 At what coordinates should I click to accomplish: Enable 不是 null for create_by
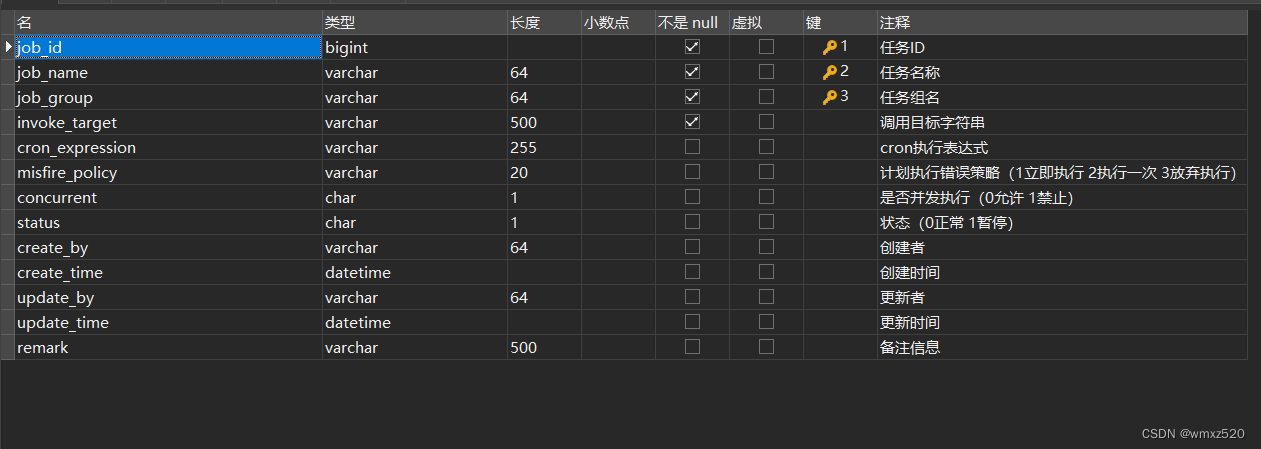coord(692,247)
